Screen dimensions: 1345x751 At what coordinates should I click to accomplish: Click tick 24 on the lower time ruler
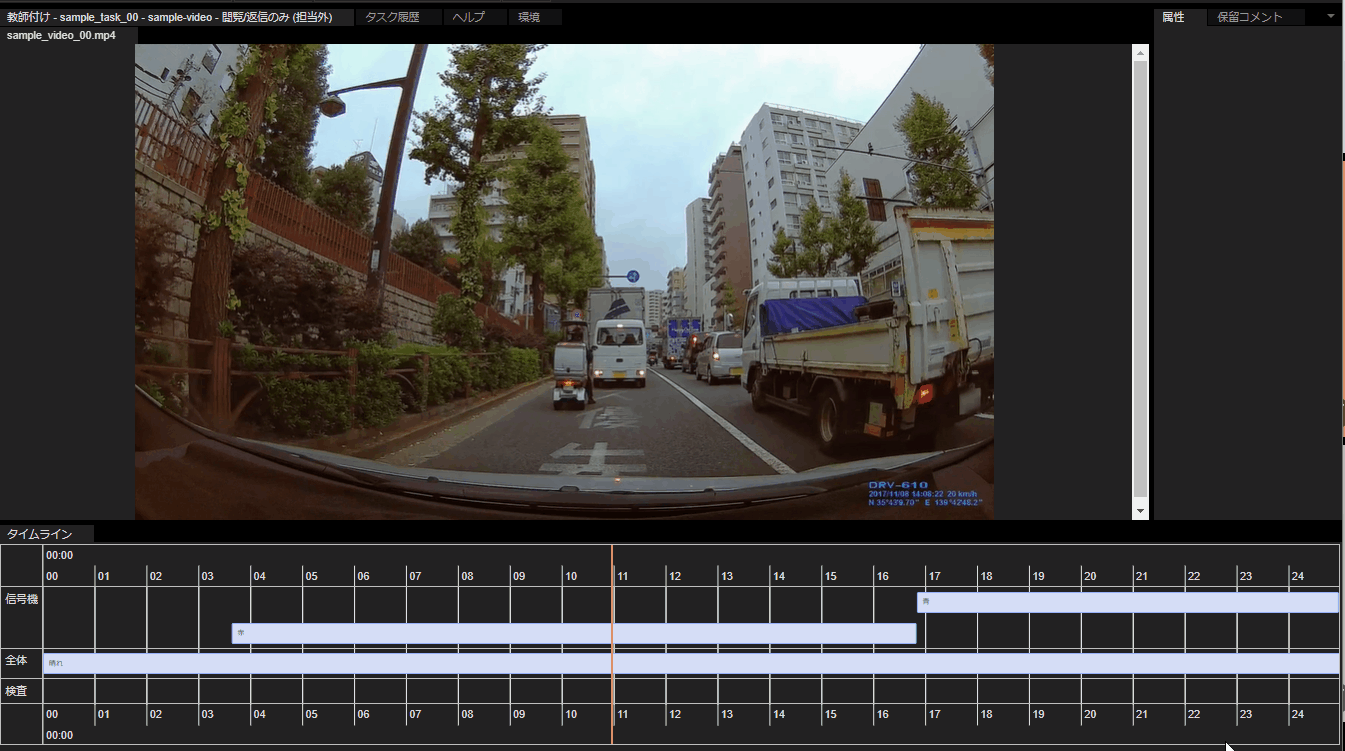pos(1298,715)
